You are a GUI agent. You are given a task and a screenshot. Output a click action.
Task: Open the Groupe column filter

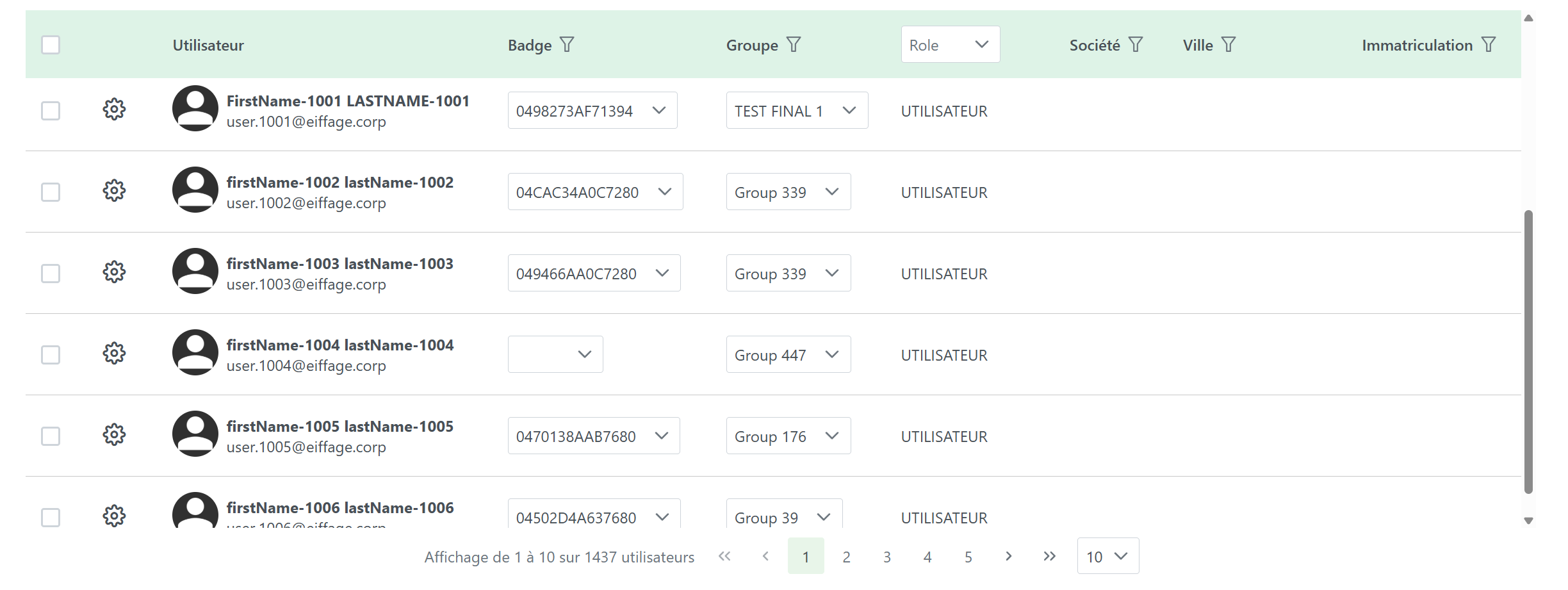pos(794,45)
